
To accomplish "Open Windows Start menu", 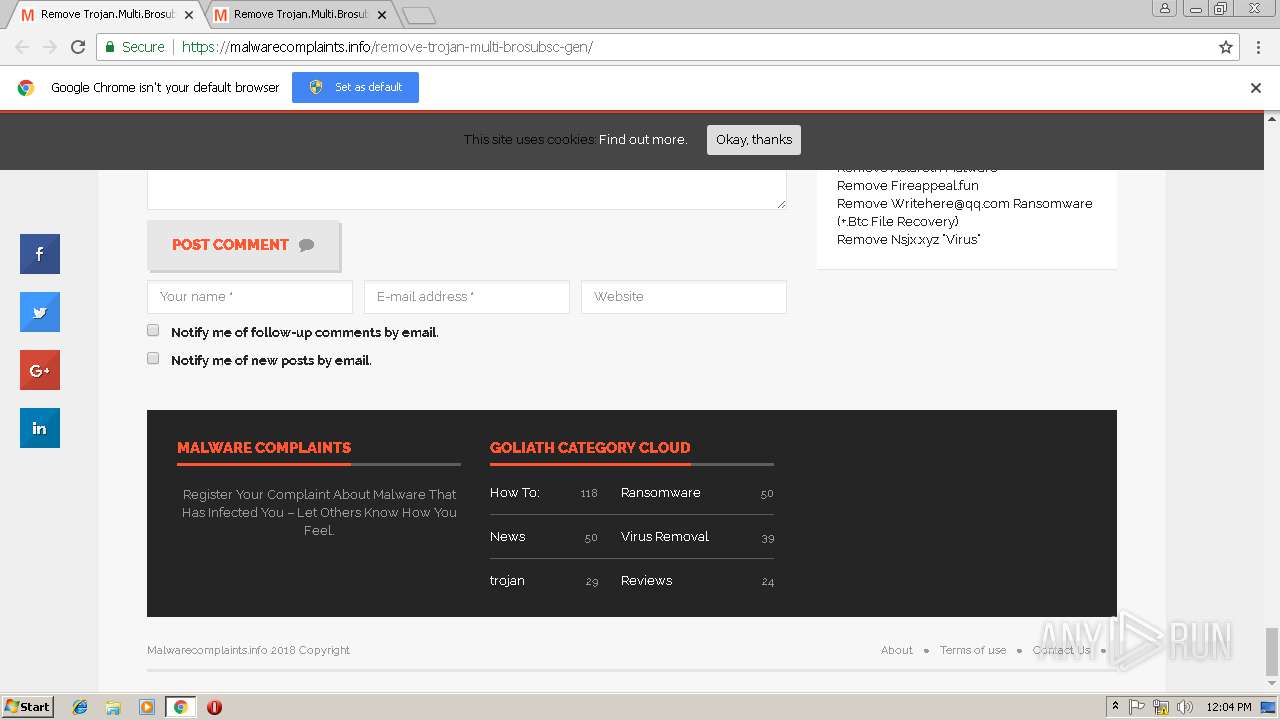I will click(27, 707).
